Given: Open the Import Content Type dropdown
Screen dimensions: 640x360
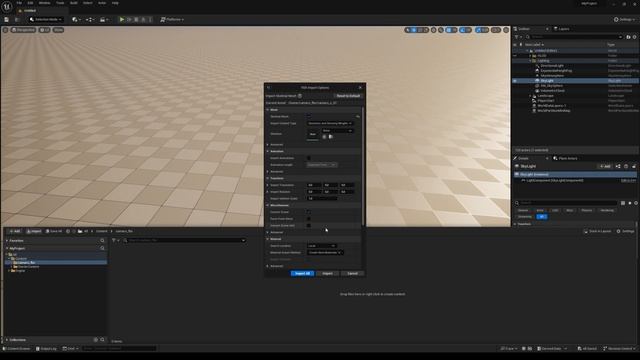Looking at the screenshot, I should point(330,123).
